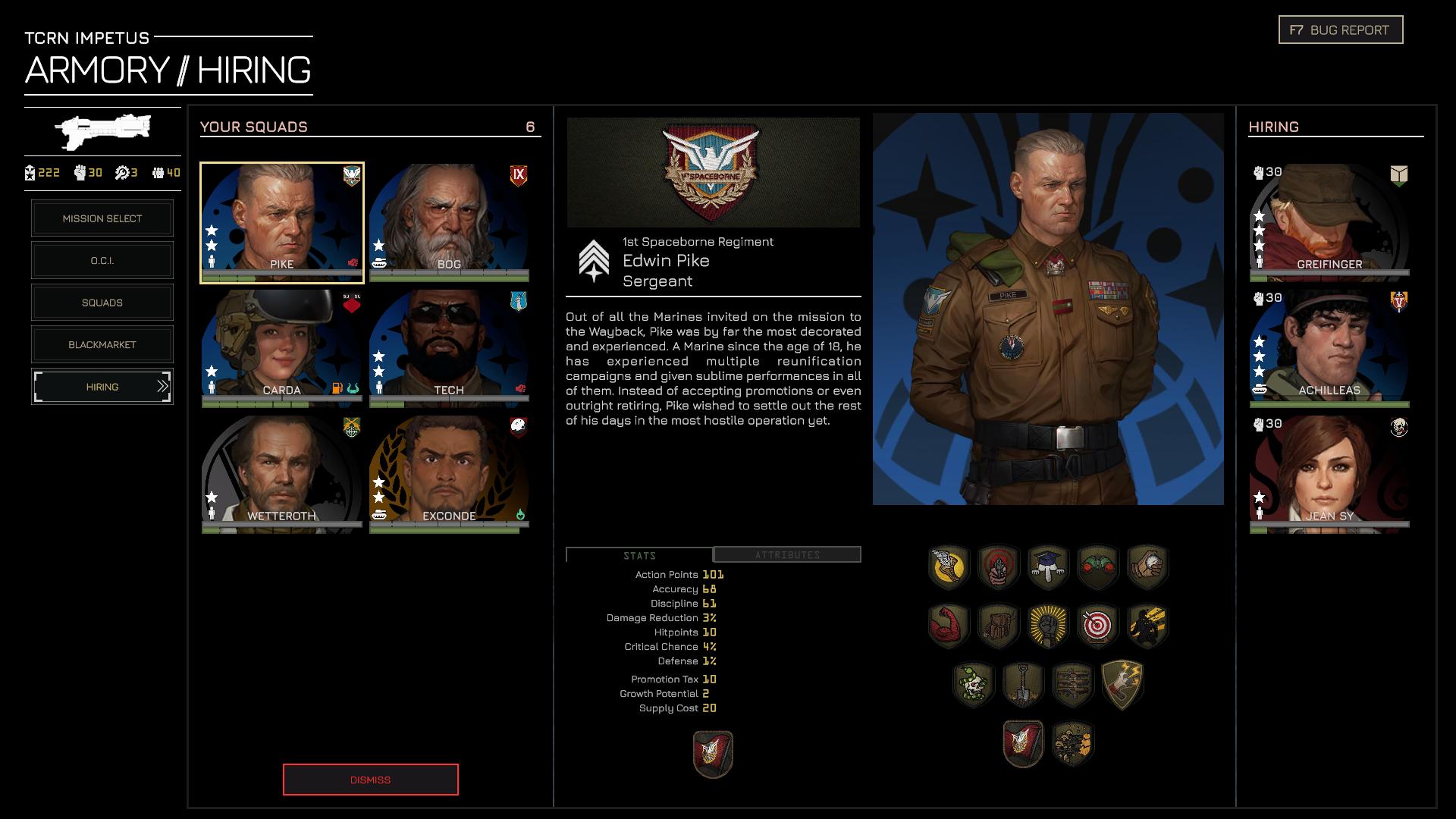Click the red flexed arm badge
This screenshot has width=1456, height=819.
click(949, 626)
